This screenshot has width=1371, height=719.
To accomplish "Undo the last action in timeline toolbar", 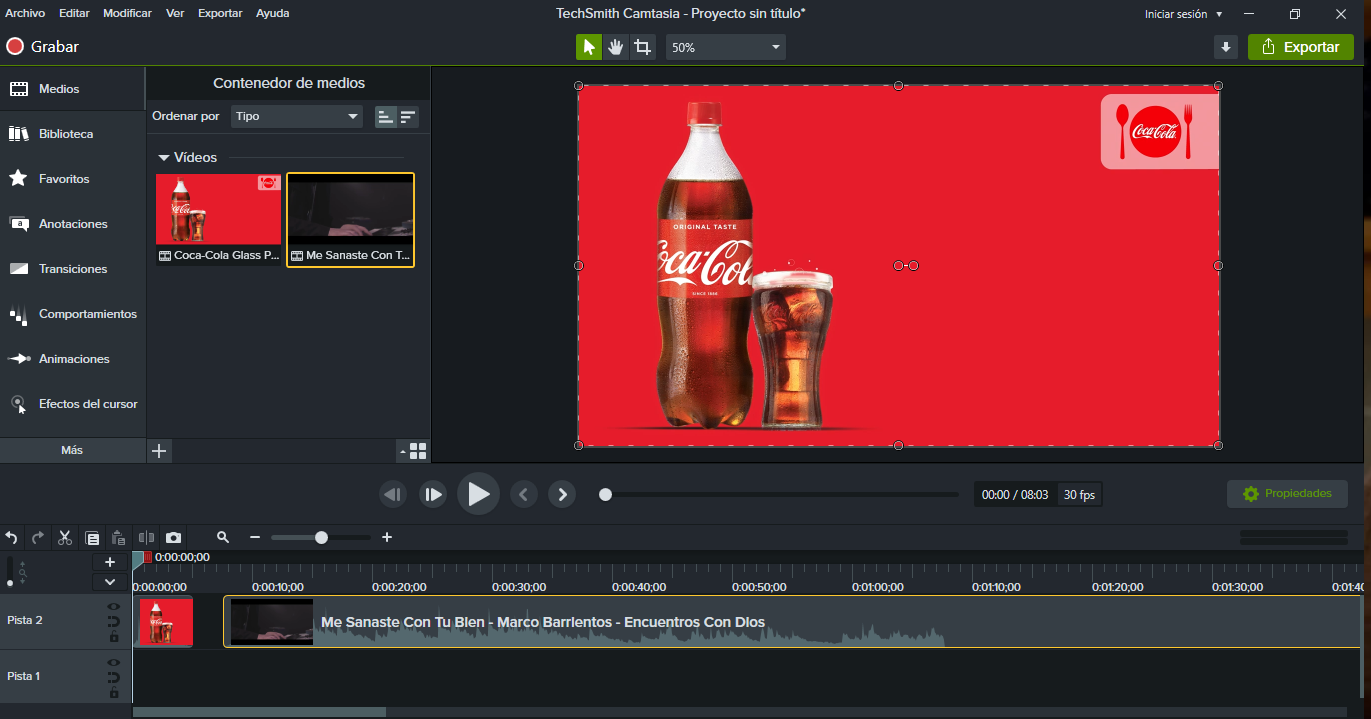I will click(x=11, y=538).
